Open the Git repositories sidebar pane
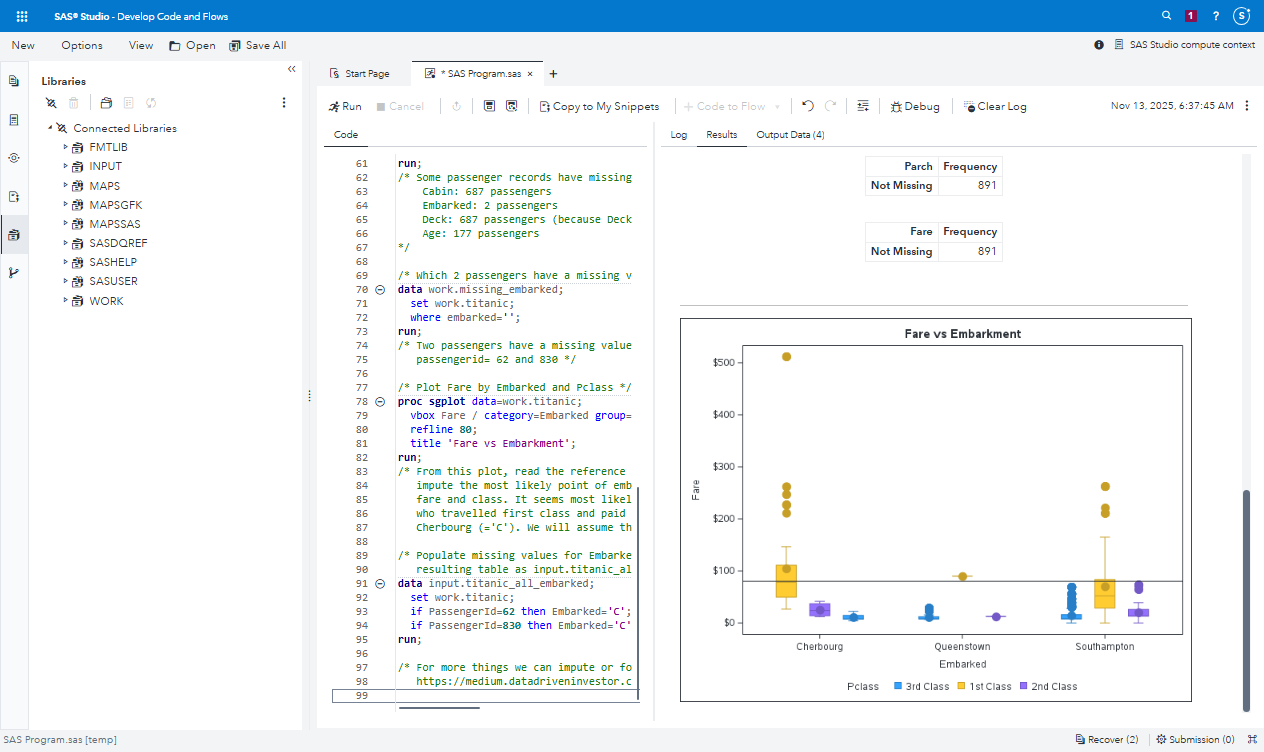 click(14, 273)
